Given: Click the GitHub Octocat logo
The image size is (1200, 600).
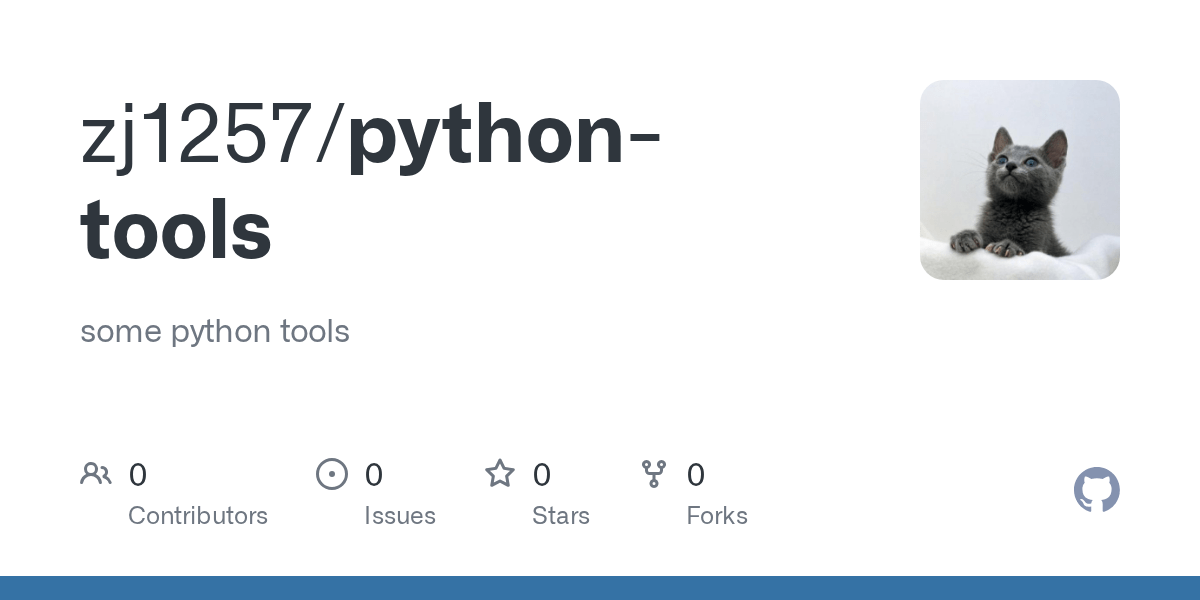Looking at the screenshot, I should [1096, 490].
